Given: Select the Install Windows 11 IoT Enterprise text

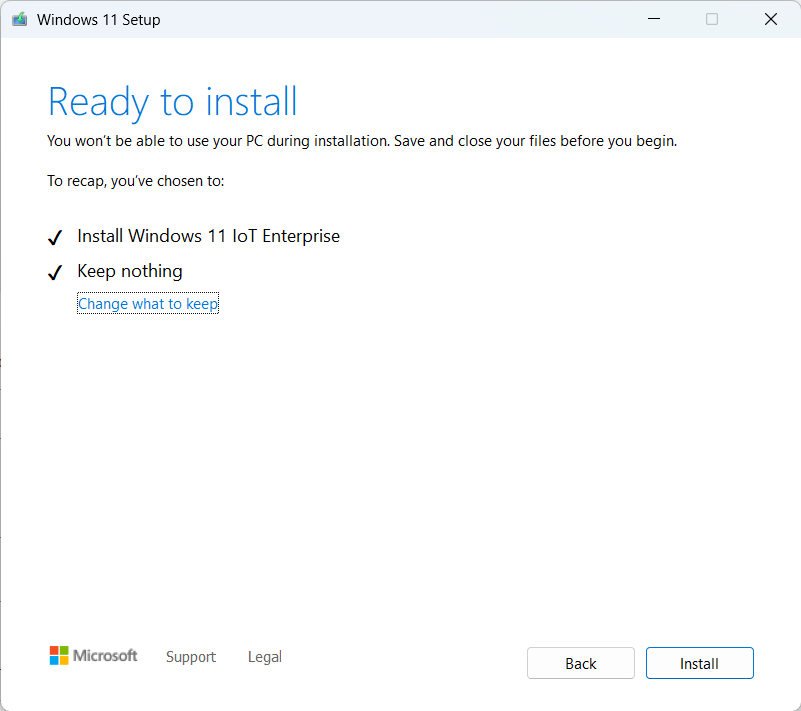Looking at the screenshot, I should tap(208, 236).
